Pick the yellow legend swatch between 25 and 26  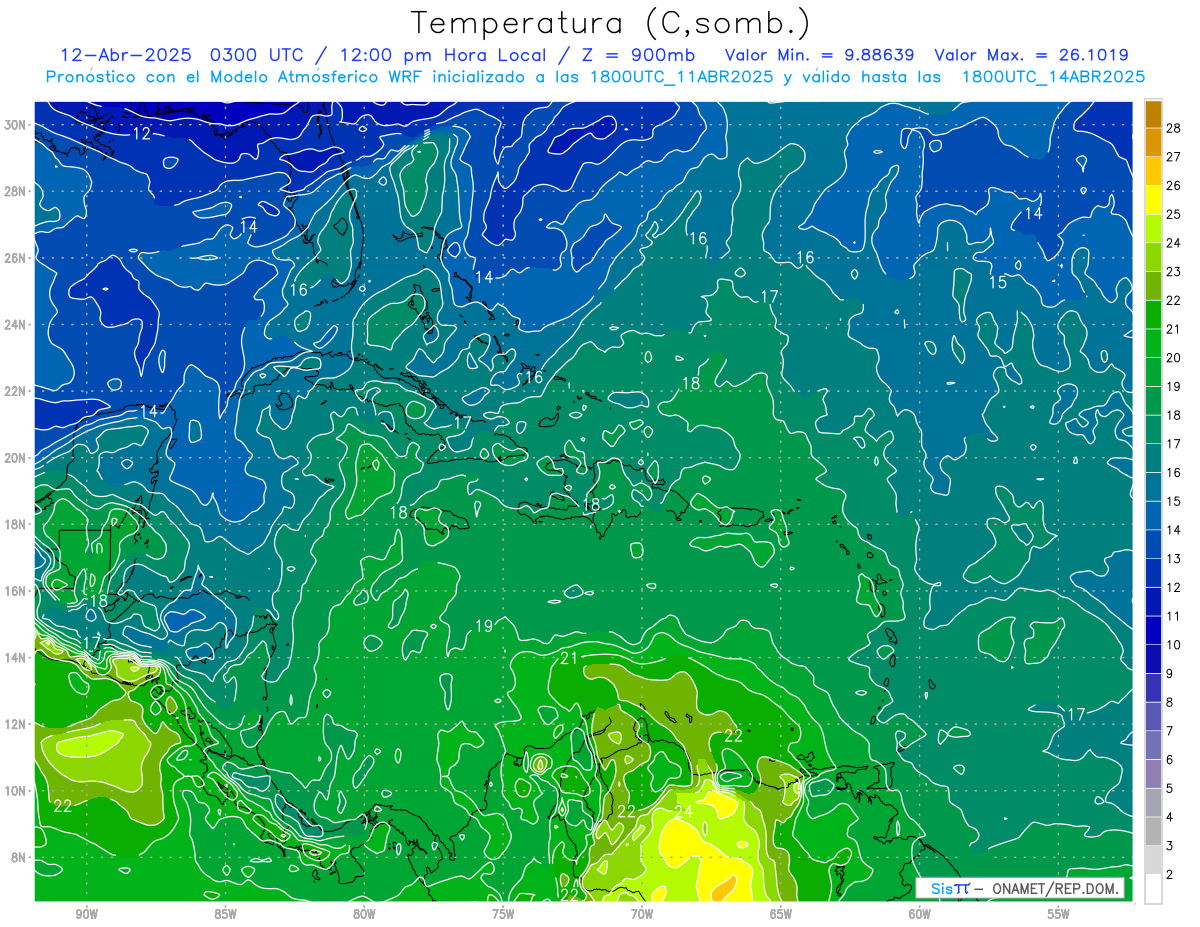click(1153, 200)
